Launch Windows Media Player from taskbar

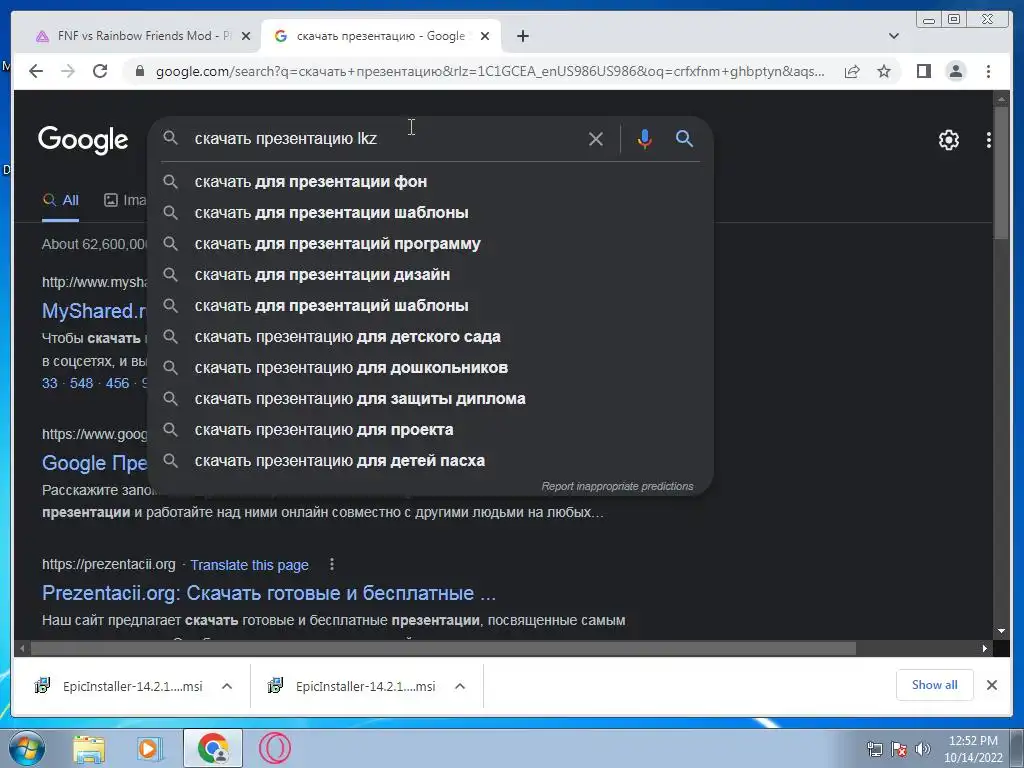150,749
